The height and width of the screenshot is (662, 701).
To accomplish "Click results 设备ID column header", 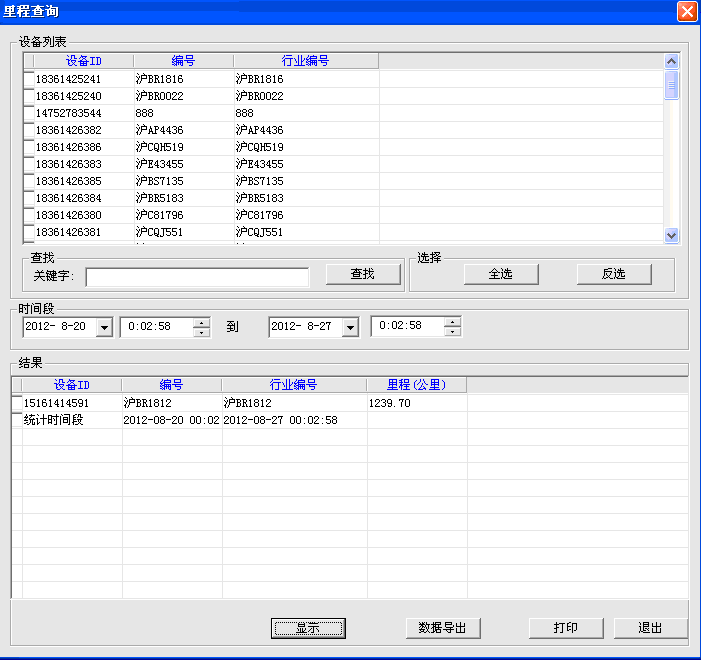I will (x=72, y=385).
